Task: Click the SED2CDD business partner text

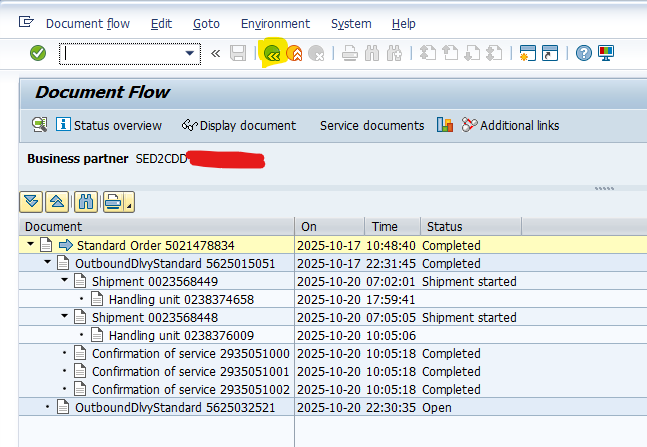Action: tap(161, 159)
